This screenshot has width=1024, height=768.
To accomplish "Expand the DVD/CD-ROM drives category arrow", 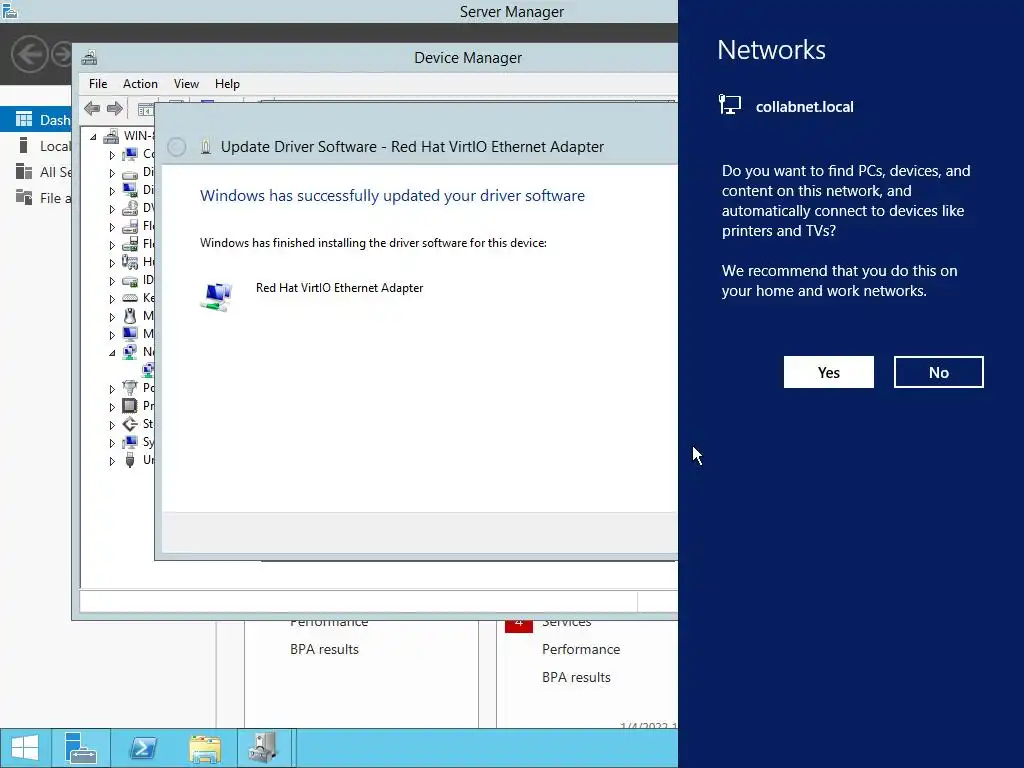I will [x=112, y=209].
